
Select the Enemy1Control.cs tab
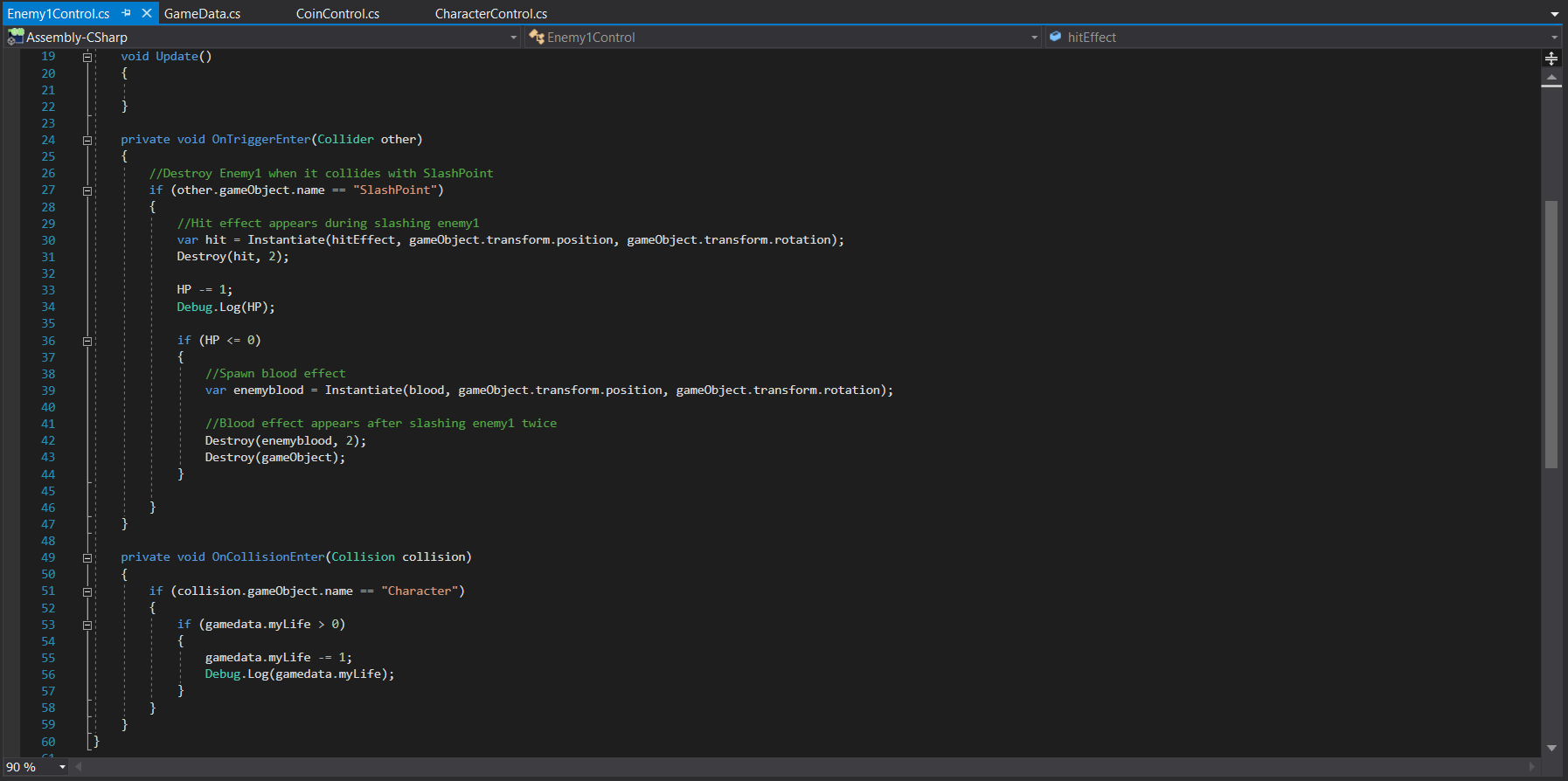59,13
